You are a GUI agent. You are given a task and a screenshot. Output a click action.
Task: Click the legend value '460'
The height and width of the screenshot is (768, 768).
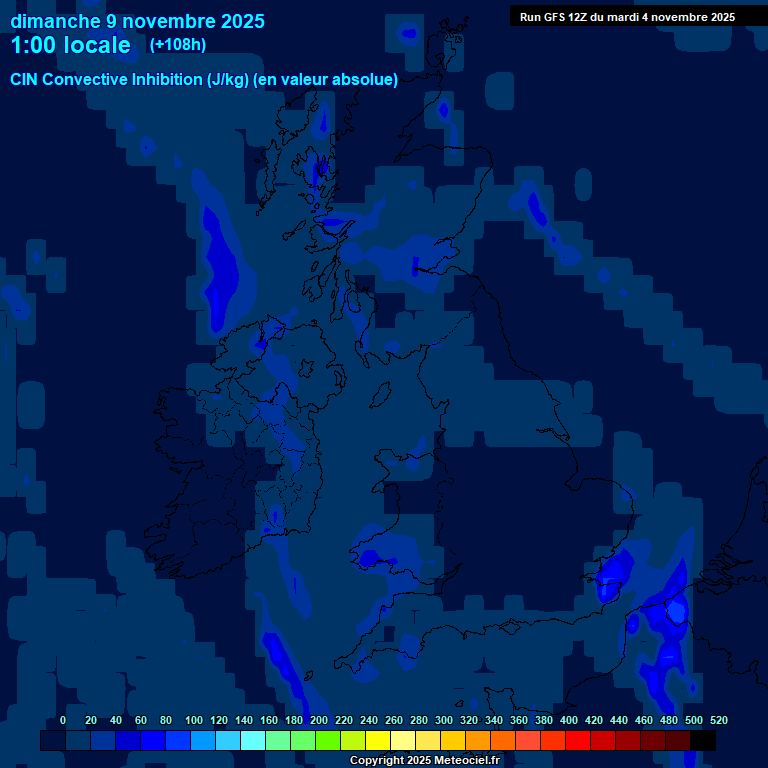click(644, 720)
